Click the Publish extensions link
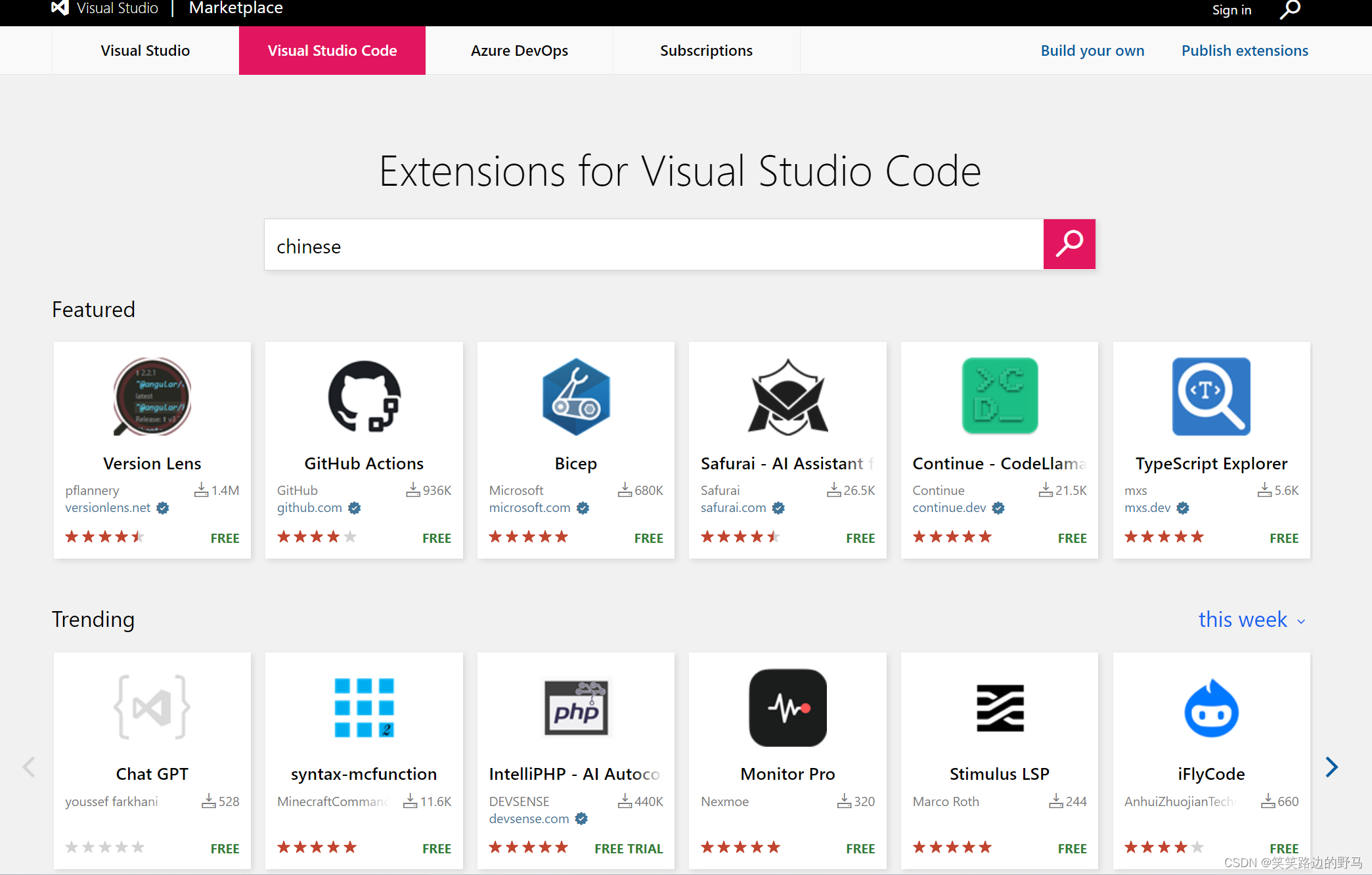Screen dimensions: 1372x875 (x=1245, y=51)
